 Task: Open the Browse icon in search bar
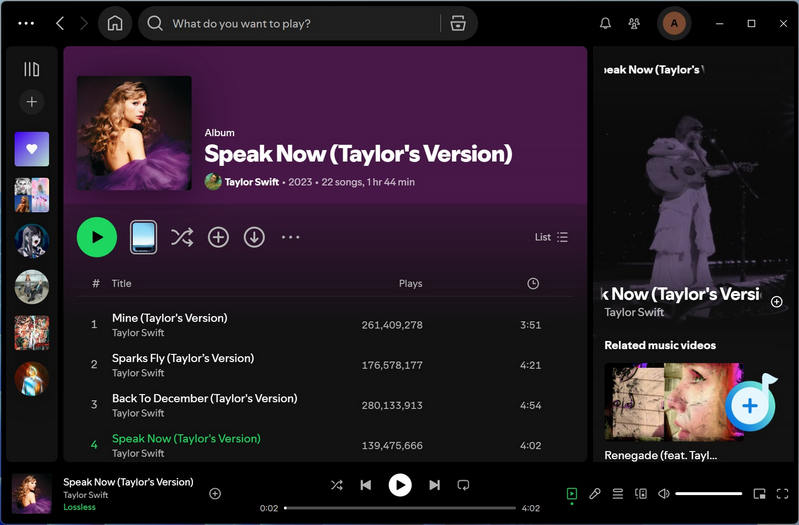coord(458,23)
